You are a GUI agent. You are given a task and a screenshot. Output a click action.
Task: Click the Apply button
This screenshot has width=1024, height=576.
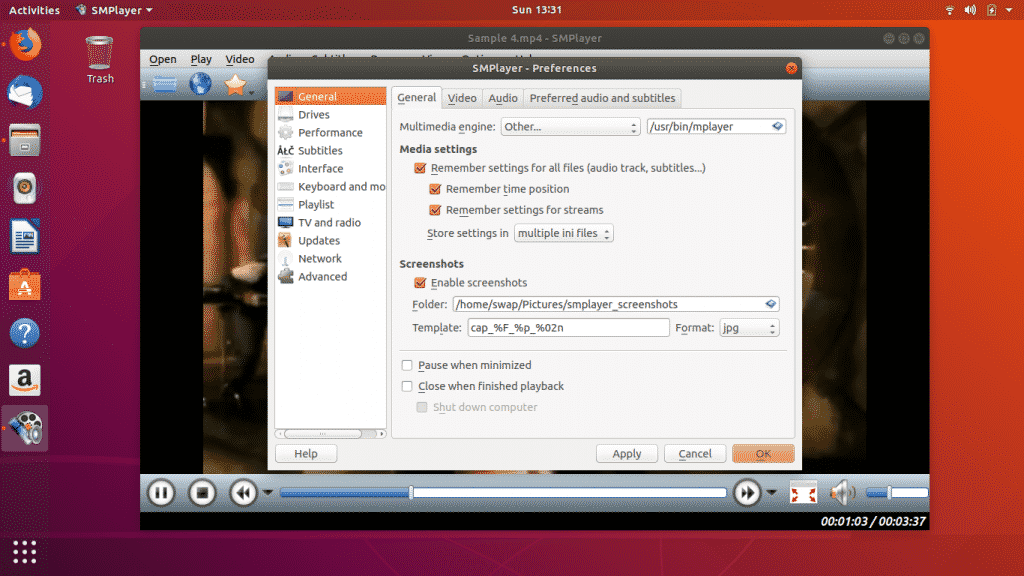(x=627, y=453)
